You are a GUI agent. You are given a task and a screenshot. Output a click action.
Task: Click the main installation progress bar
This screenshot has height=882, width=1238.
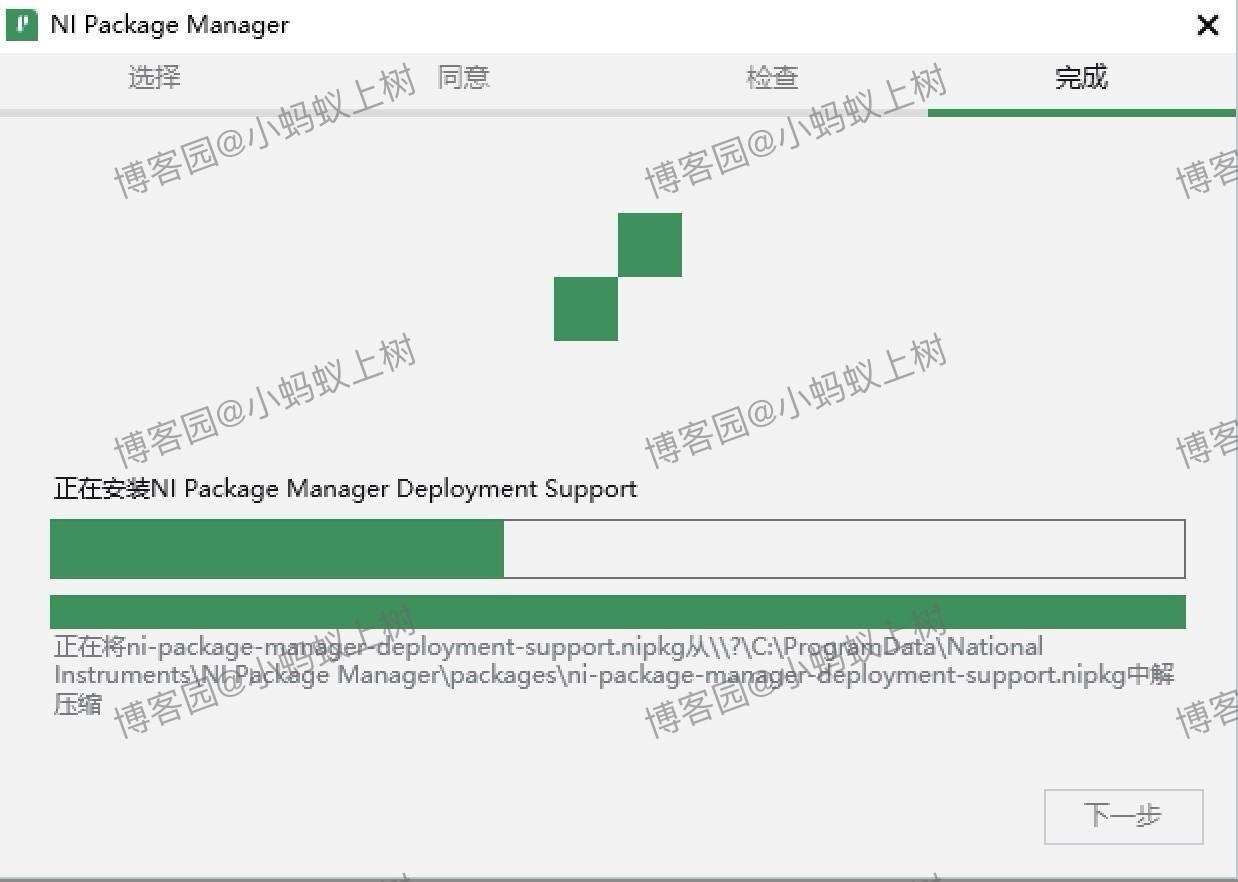[x=617, y=548]
